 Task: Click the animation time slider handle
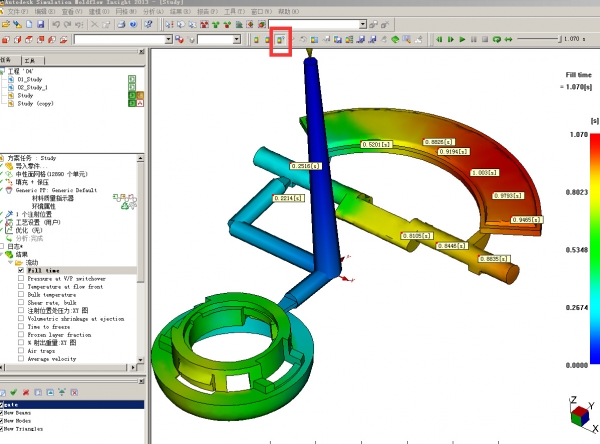click(x=561, y=39)
